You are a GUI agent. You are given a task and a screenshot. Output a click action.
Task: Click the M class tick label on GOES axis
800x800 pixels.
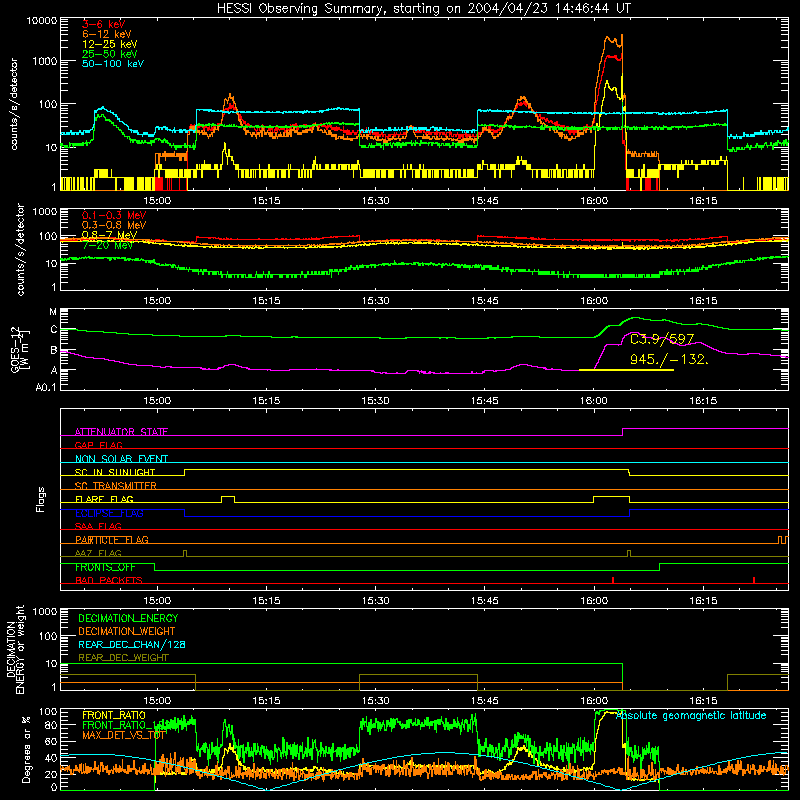click(x=53, y=312)
